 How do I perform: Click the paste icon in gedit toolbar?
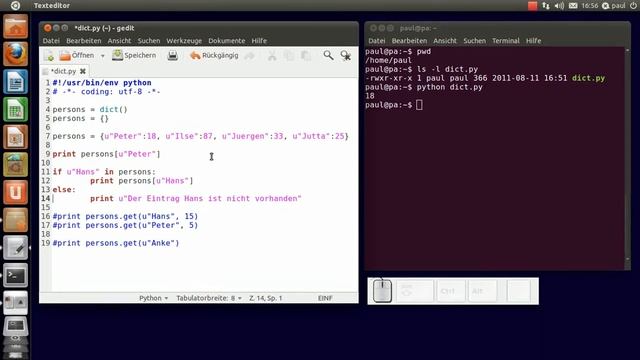[306, 56]
